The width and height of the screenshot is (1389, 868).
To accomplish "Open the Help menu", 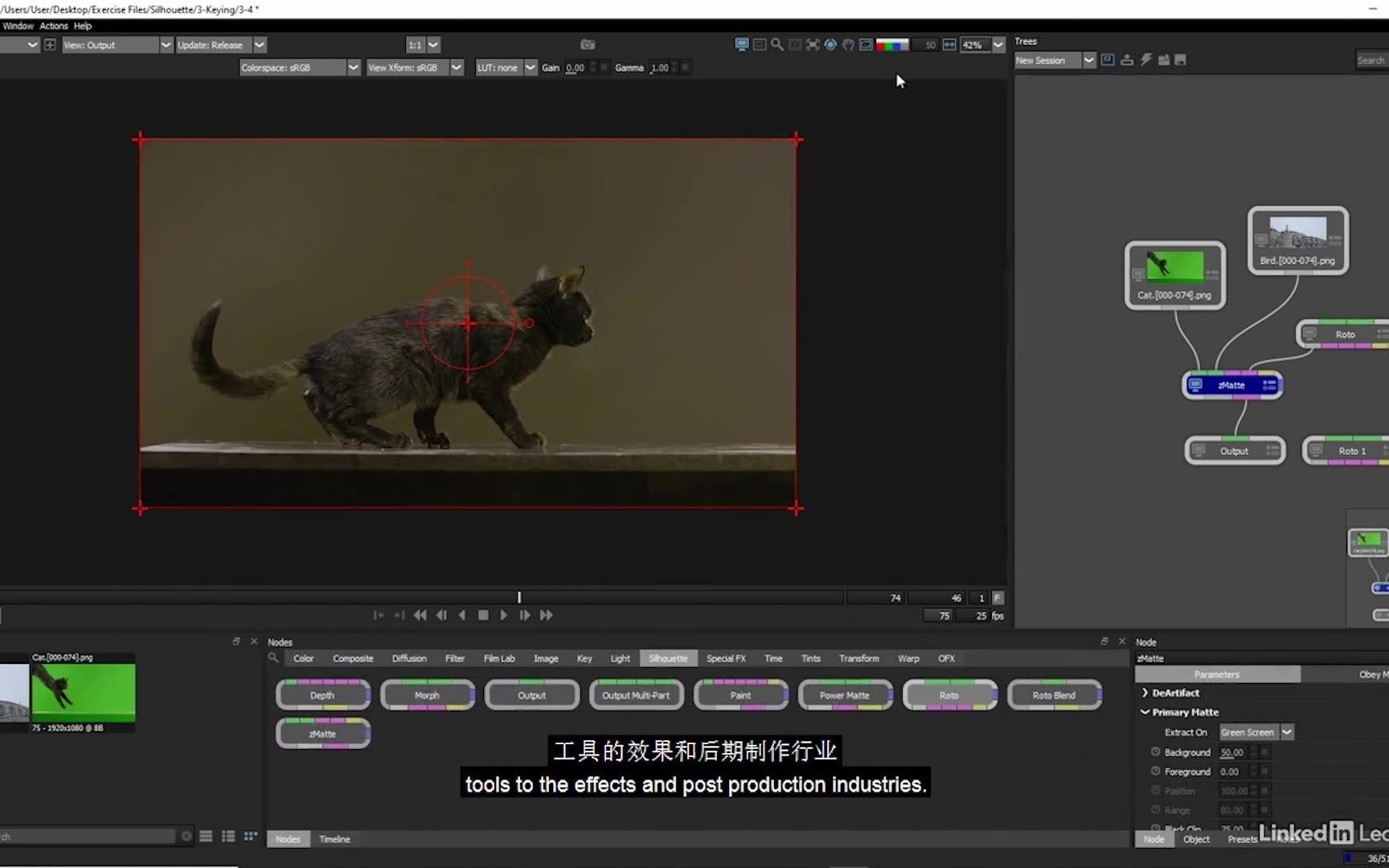I will (83, 26).
